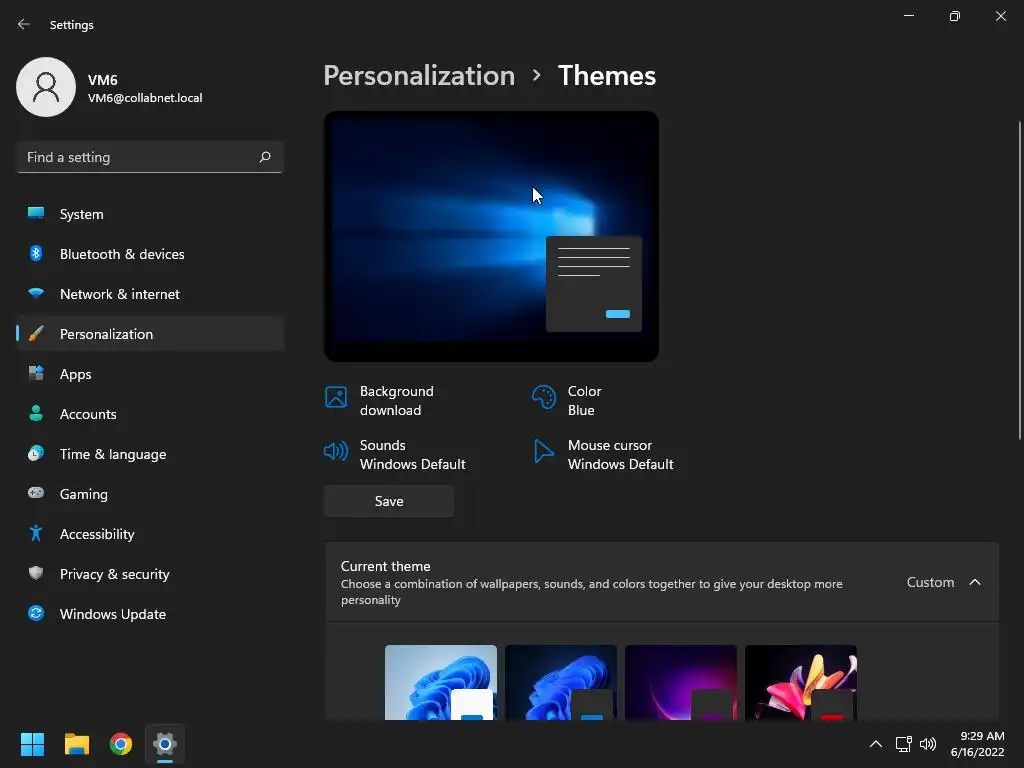Click the Privacy & security shield icon

[x=36, y=573]
